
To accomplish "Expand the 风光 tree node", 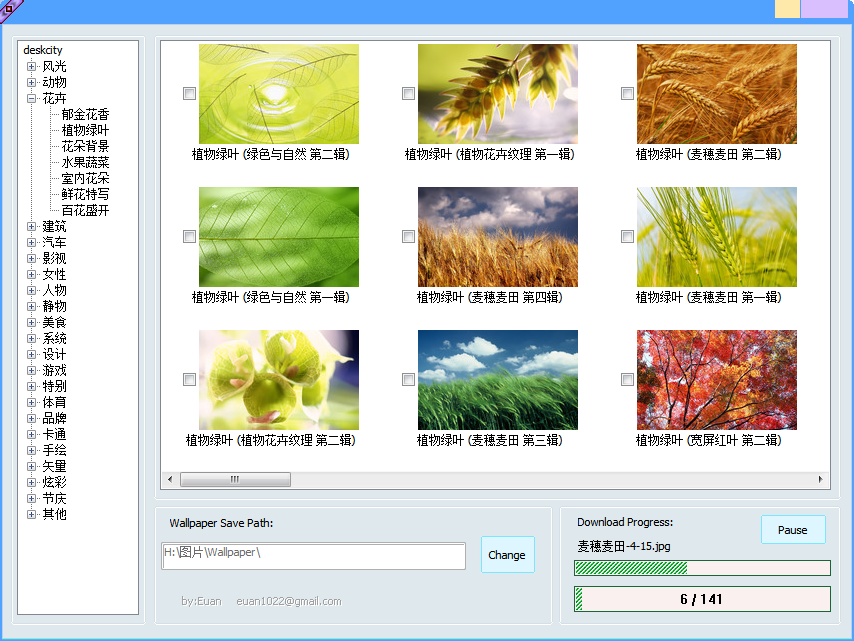I will click(x=32, y=66).
